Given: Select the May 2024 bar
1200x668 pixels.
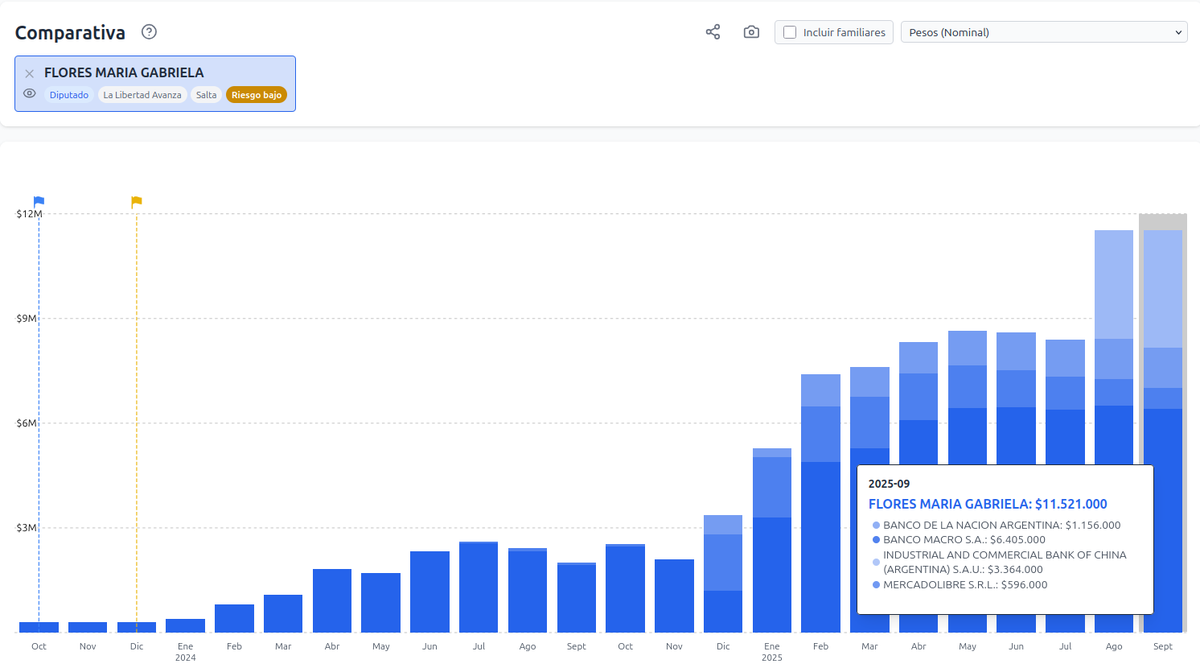Looking at the screenshot, I should click(381, 602).
